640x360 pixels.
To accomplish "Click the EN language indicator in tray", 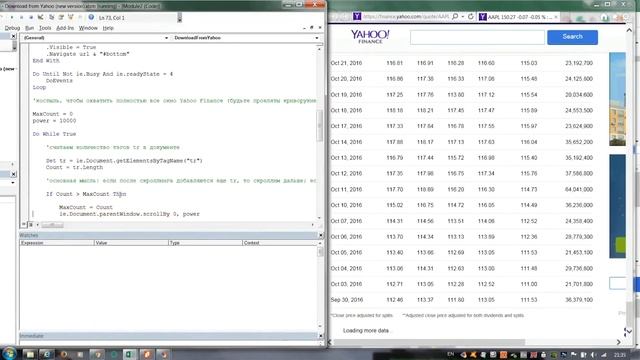I will click(x=451, y=354).
